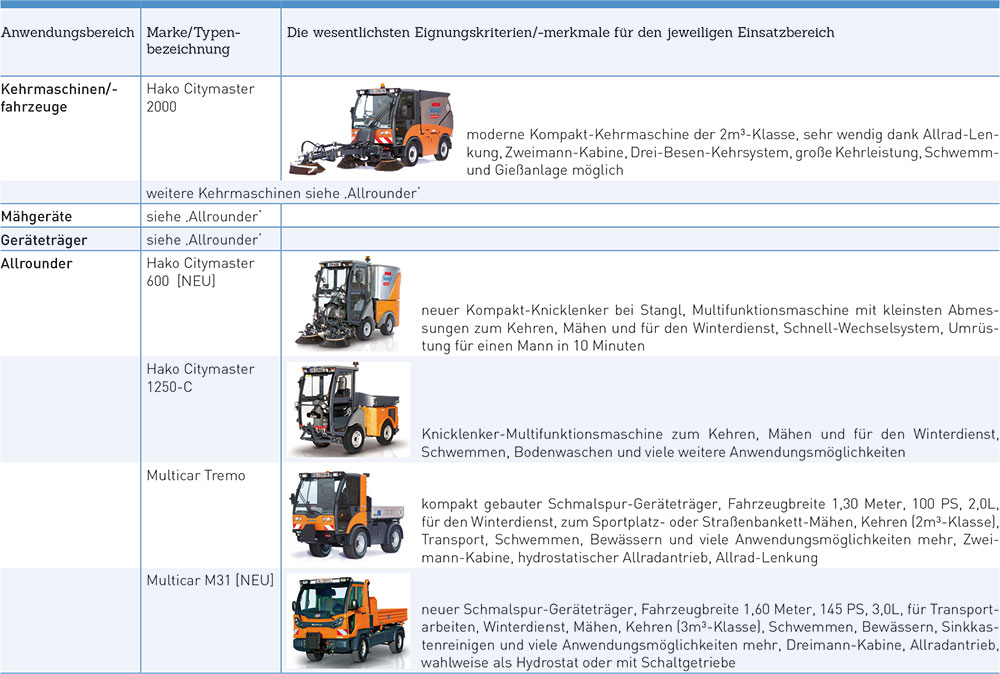This screenshot has width=1000, height=674.
Task: Select the 'Multicar M31 [NEU]' cell
Action: [210, 580]
